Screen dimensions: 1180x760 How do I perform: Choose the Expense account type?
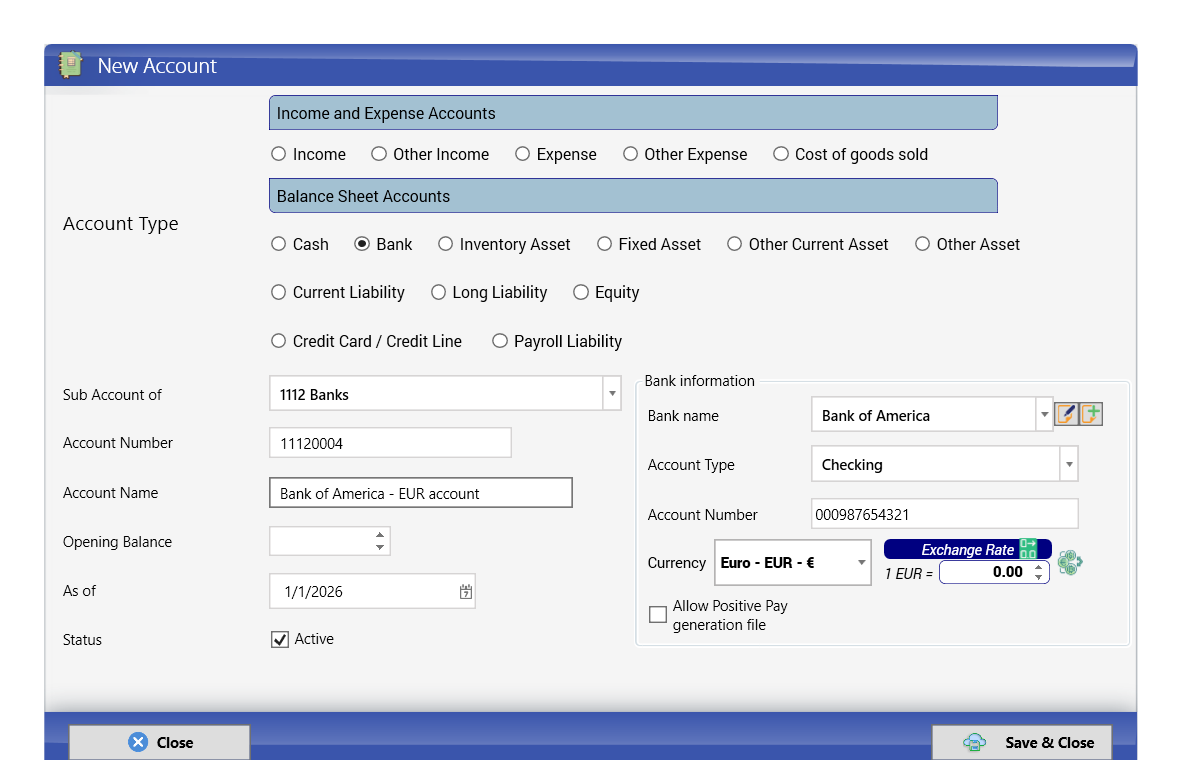tap(522, 154)
